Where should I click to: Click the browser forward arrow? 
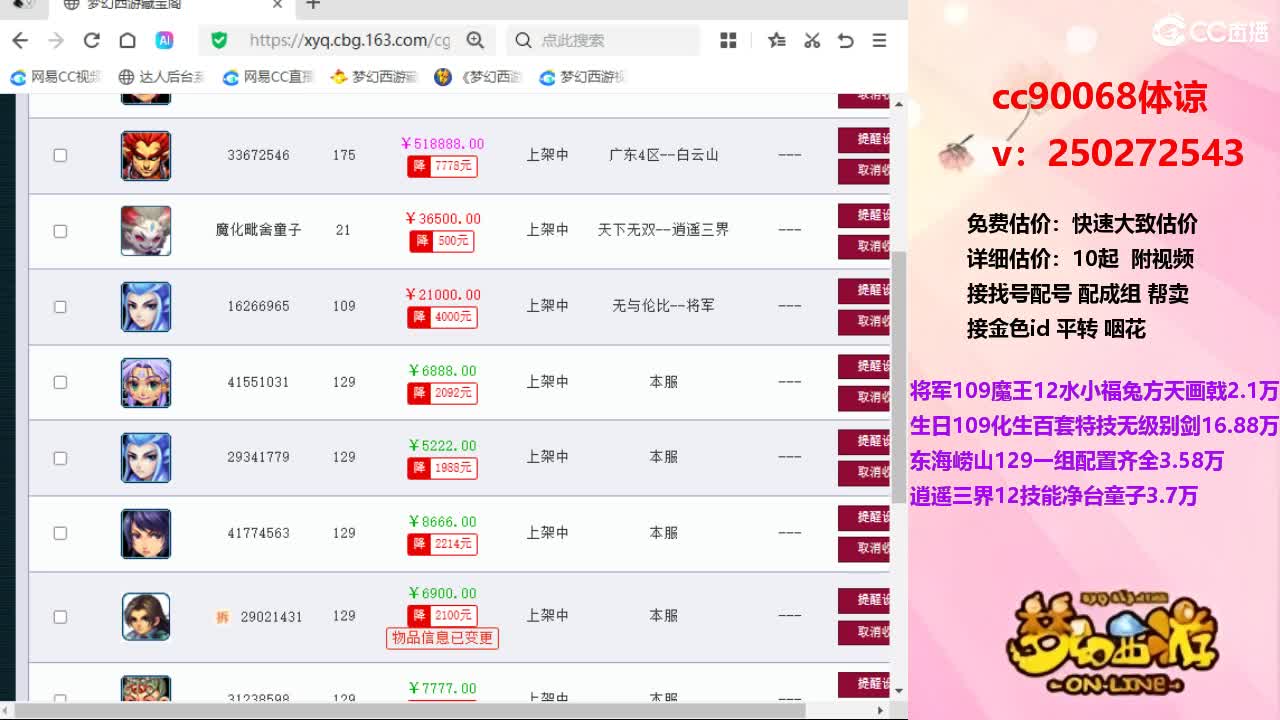pos(56,40)
